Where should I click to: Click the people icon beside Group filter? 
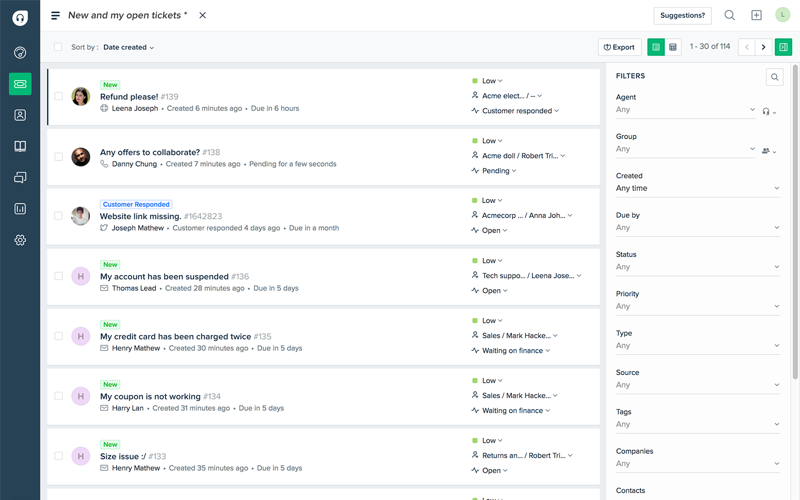(769, 151)
